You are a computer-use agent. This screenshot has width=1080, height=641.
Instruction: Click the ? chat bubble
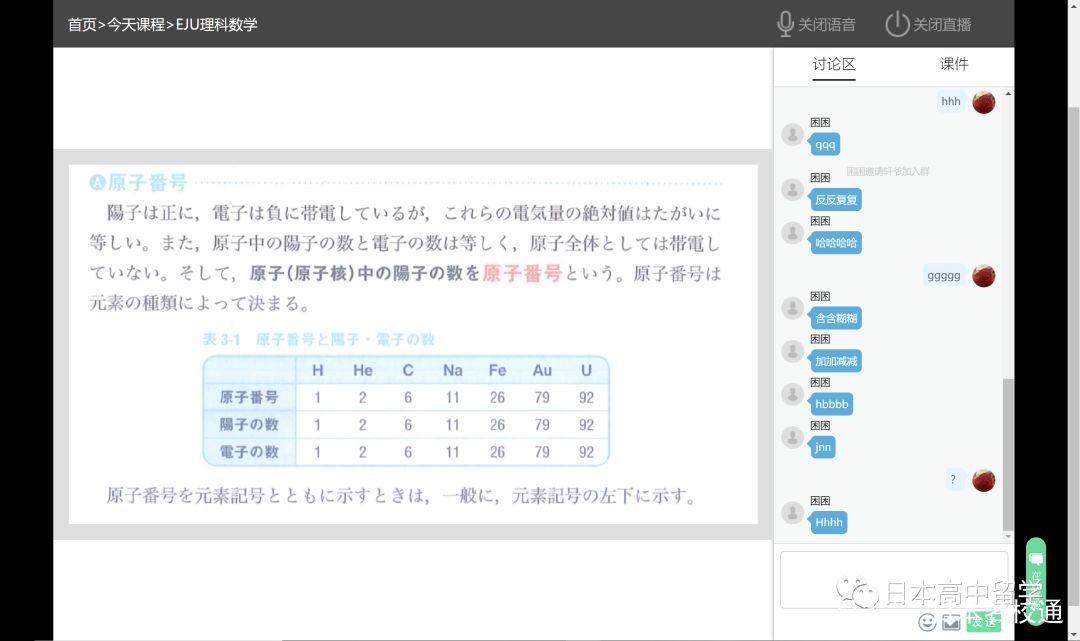point(953,480)
